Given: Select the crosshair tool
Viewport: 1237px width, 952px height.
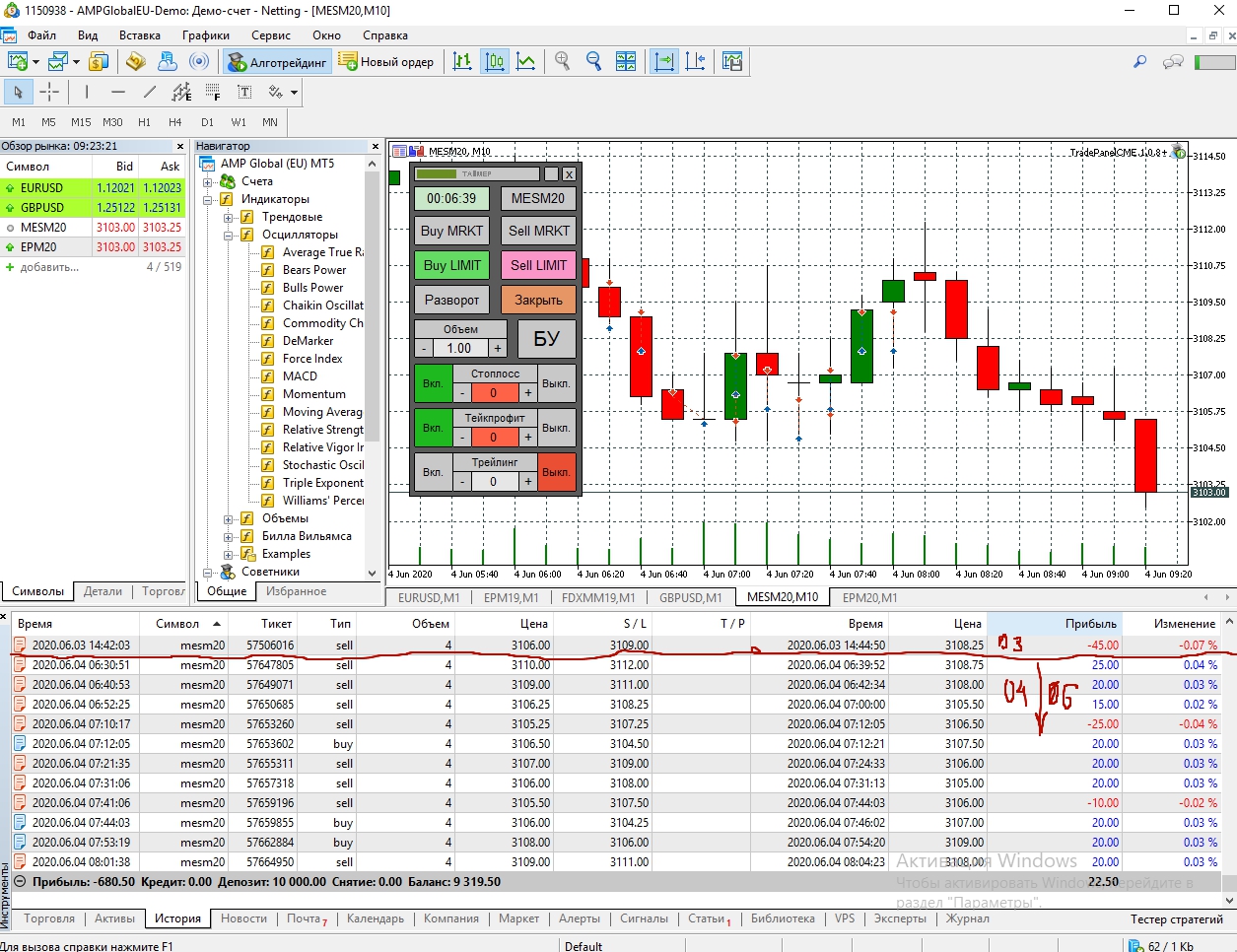Looking at the screenshot, I should [49, 92].
